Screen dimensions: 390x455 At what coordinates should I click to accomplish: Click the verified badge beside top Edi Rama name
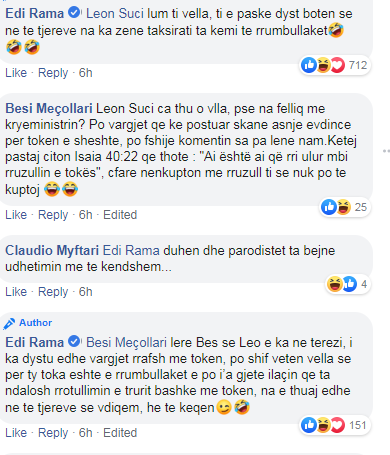[x=74, y=13]
